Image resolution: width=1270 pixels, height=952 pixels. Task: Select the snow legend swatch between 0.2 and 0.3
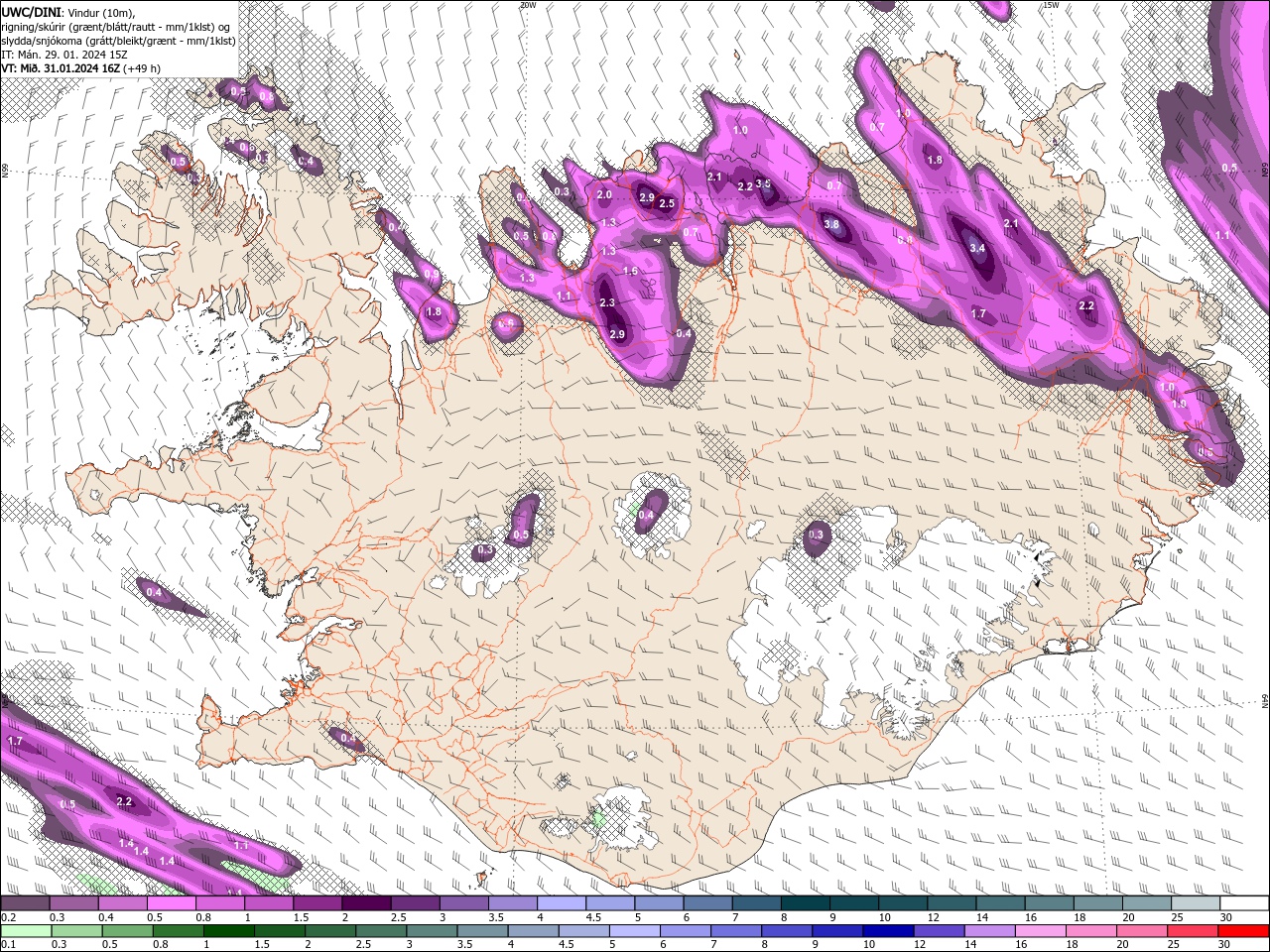click(25, 903)
